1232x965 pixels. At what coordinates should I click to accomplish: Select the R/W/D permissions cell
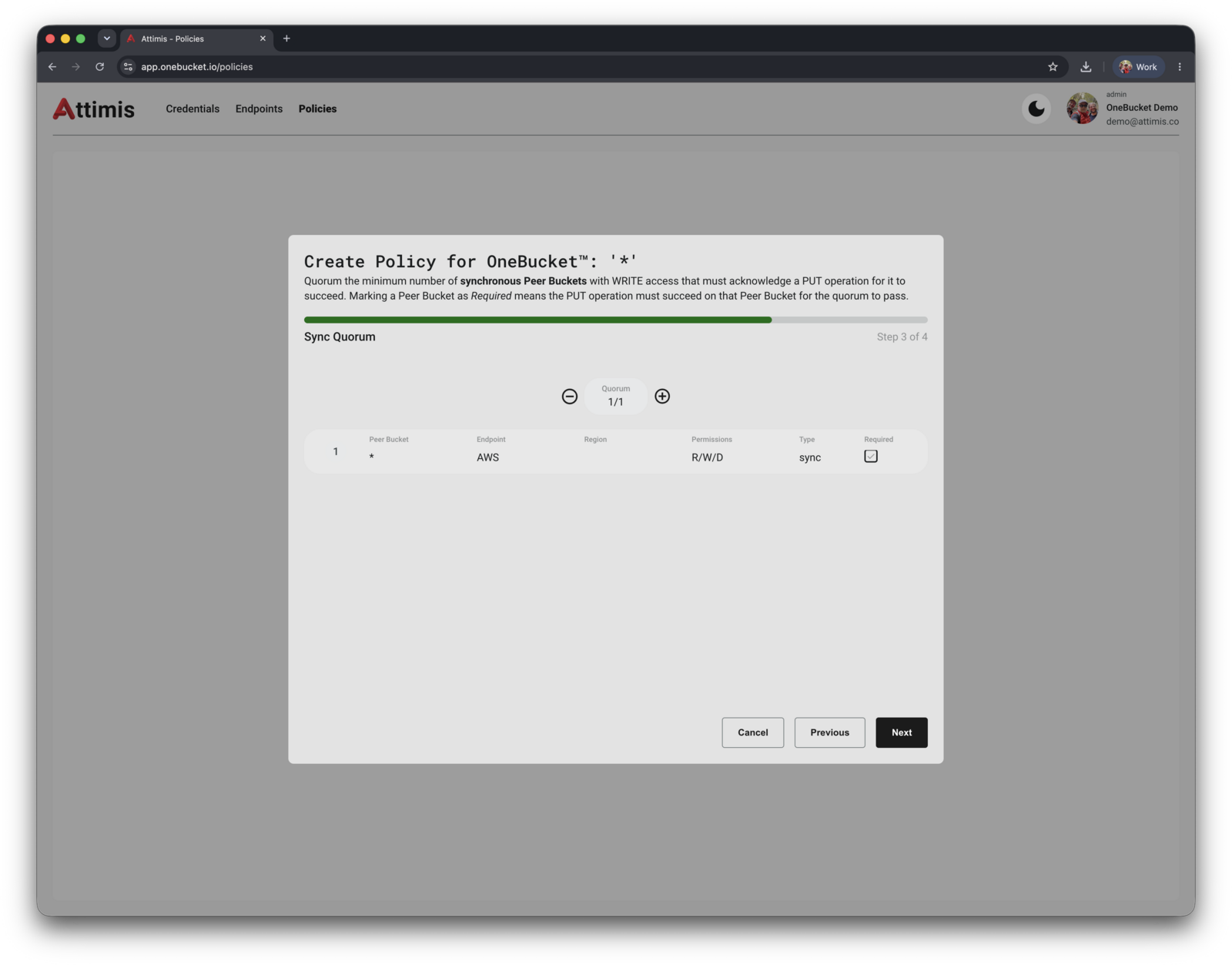(x=707, y=457)
